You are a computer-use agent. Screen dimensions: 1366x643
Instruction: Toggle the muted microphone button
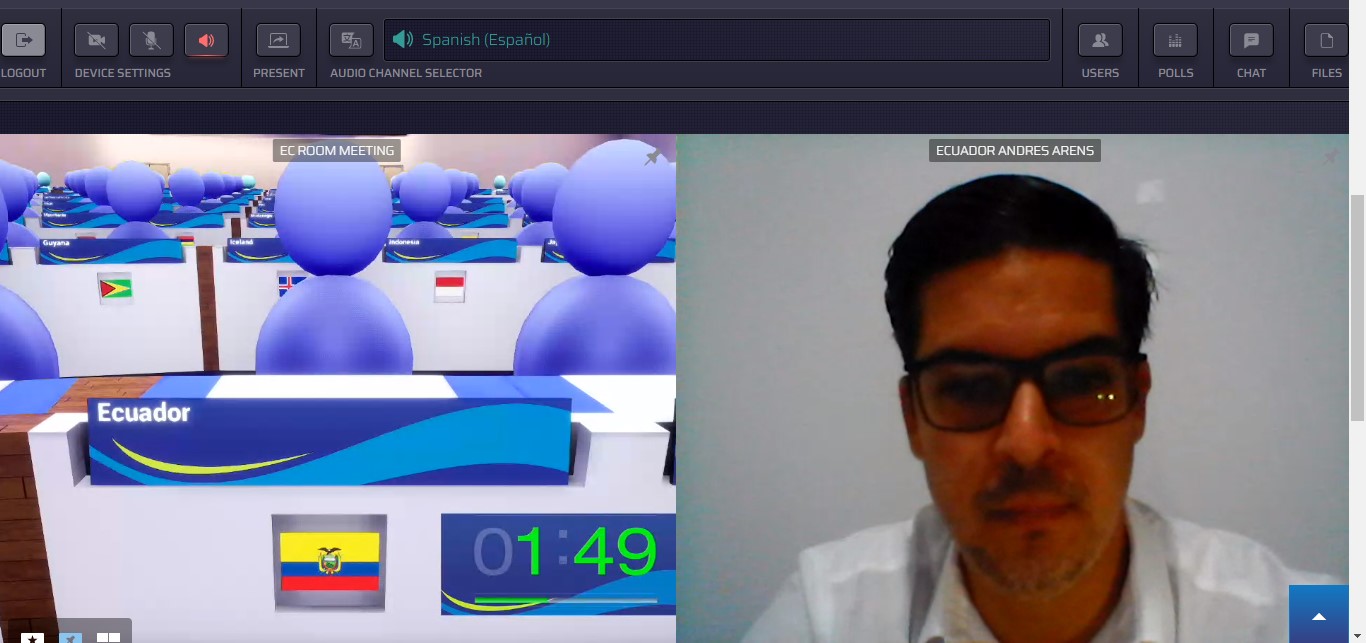(x=152, y=40)
